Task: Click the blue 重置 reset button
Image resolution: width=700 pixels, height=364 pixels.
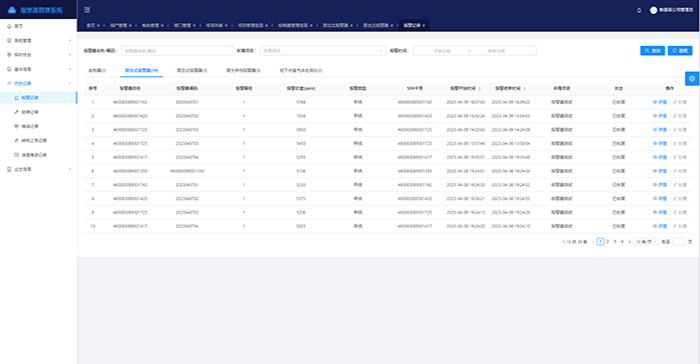Action: 680,51
